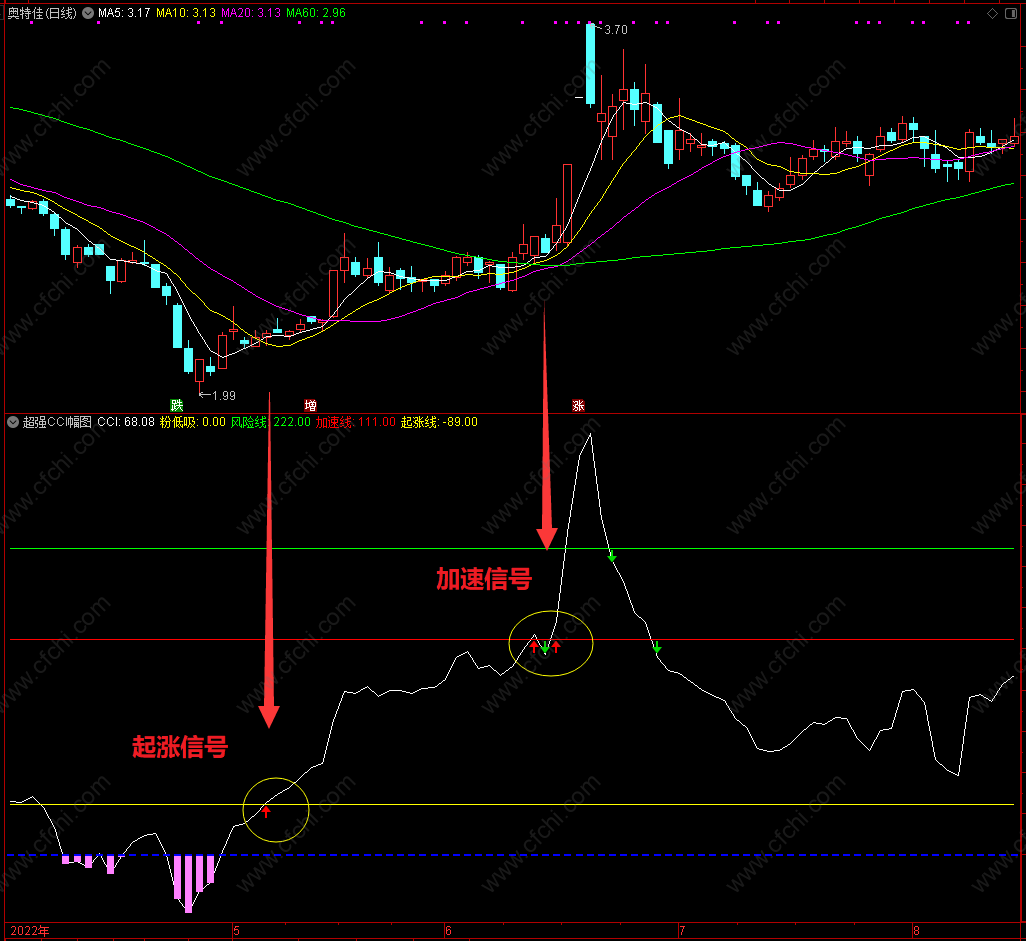Viewport: 1026px width, 941px height.
Task: Click the 2022年 label on time axis
Action: [30, 931]
